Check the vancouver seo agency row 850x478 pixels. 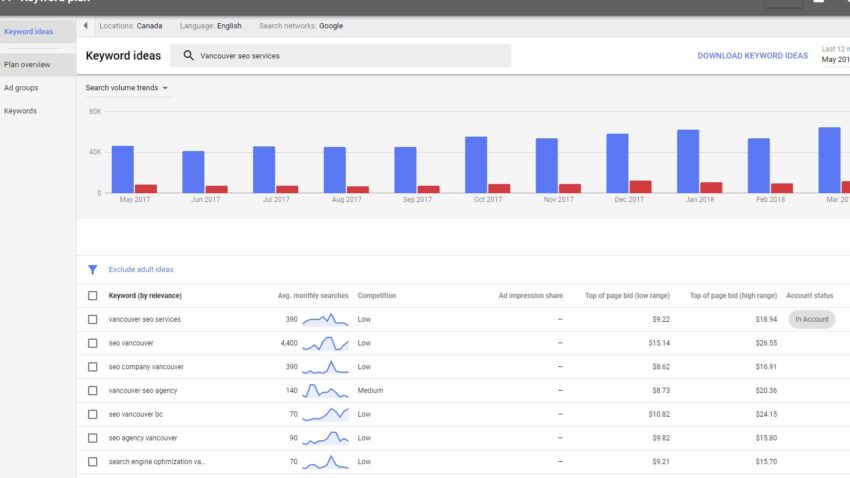(93, 390)
